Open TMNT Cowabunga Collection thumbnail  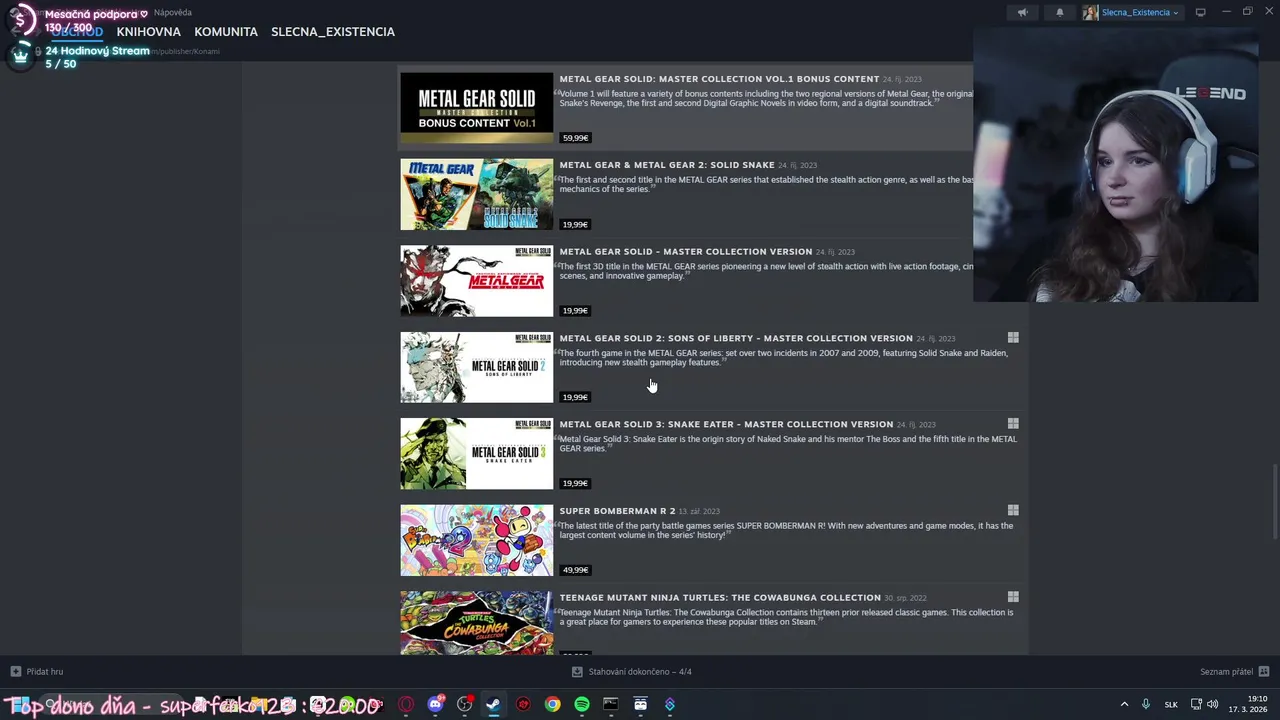click(x=476, y=622)
